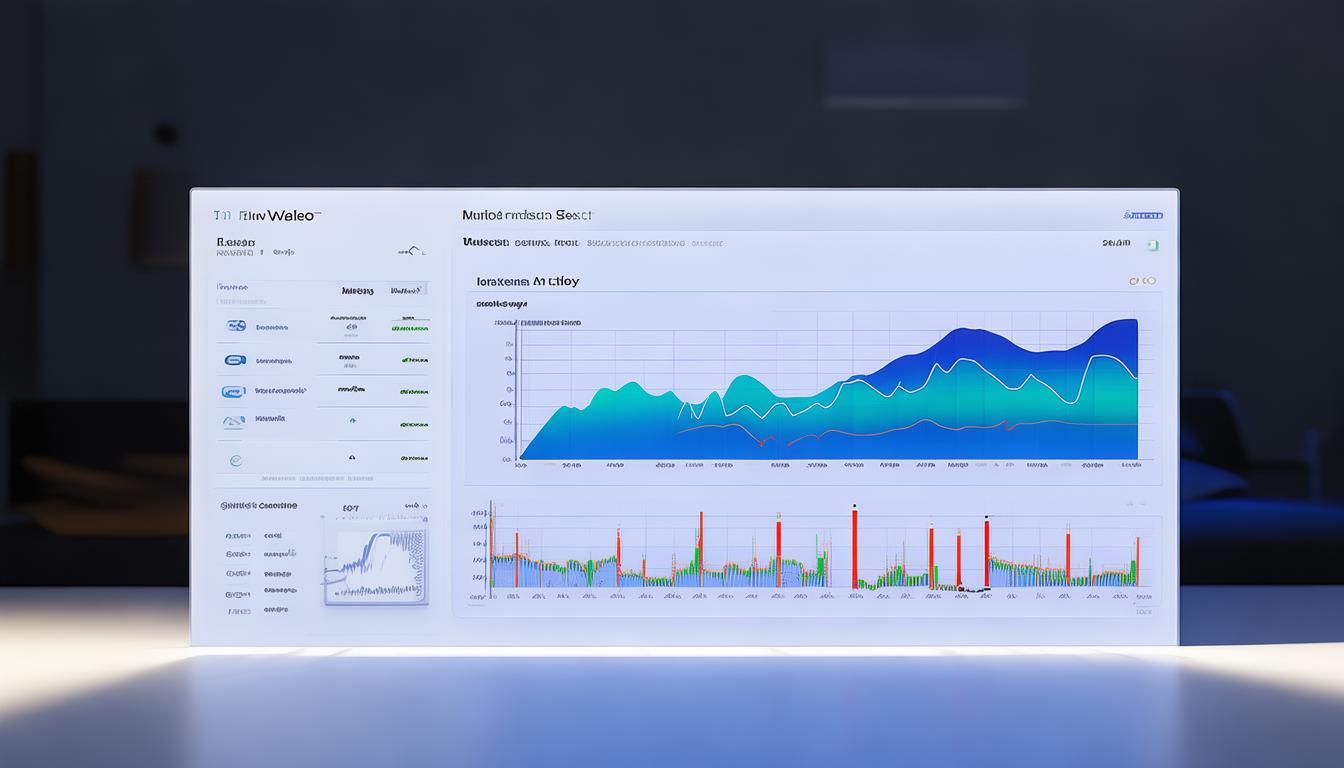
Task: Click the second blue rounded icon in sidebar list
Action: [235, 360]
